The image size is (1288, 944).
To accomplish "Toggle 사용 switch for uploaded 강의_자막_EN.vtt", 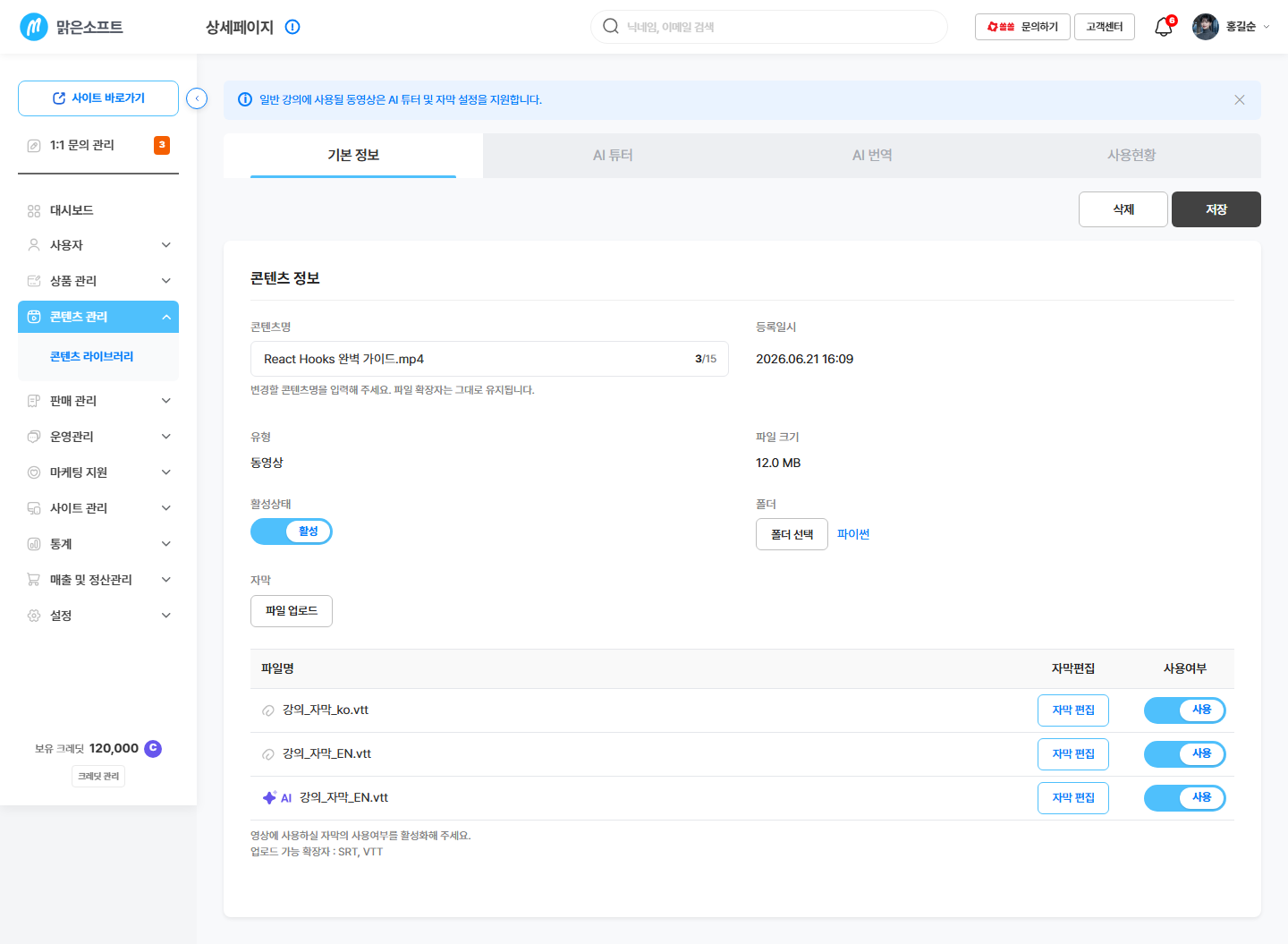I will 1185,754.
